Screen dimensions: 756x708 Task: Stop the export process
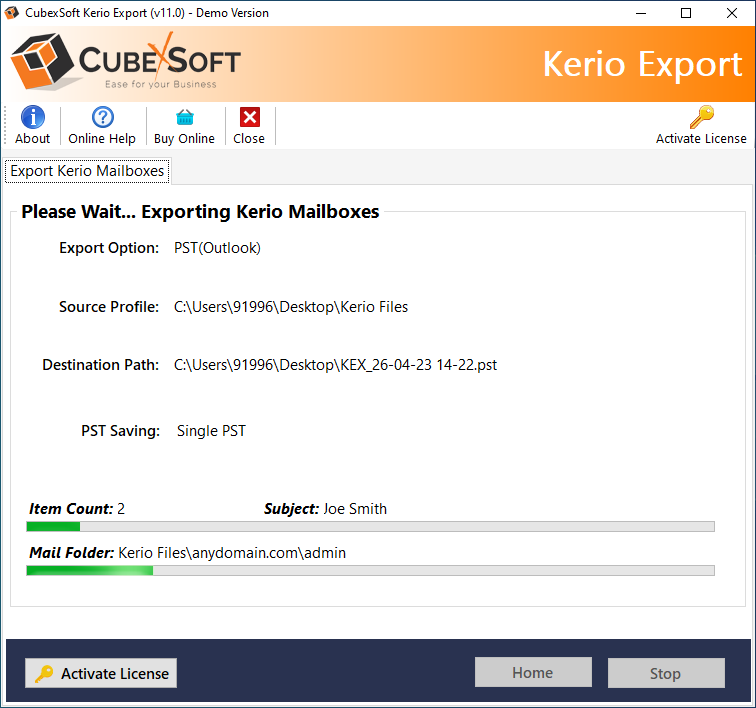(x=666, y=673)
